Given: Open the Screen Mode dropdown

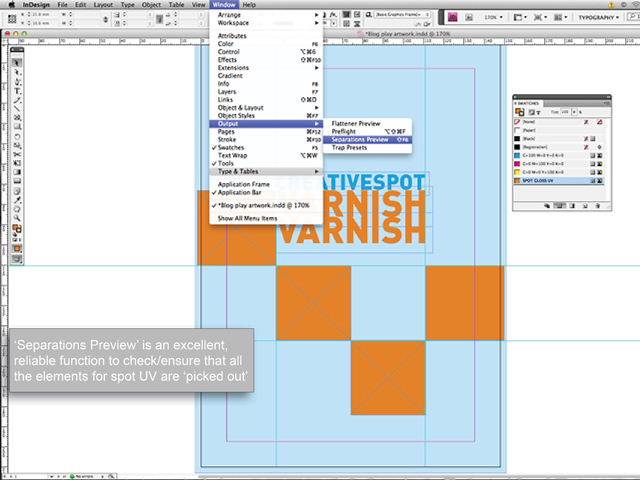Looking at the screenshot, I should click(541, 17).
